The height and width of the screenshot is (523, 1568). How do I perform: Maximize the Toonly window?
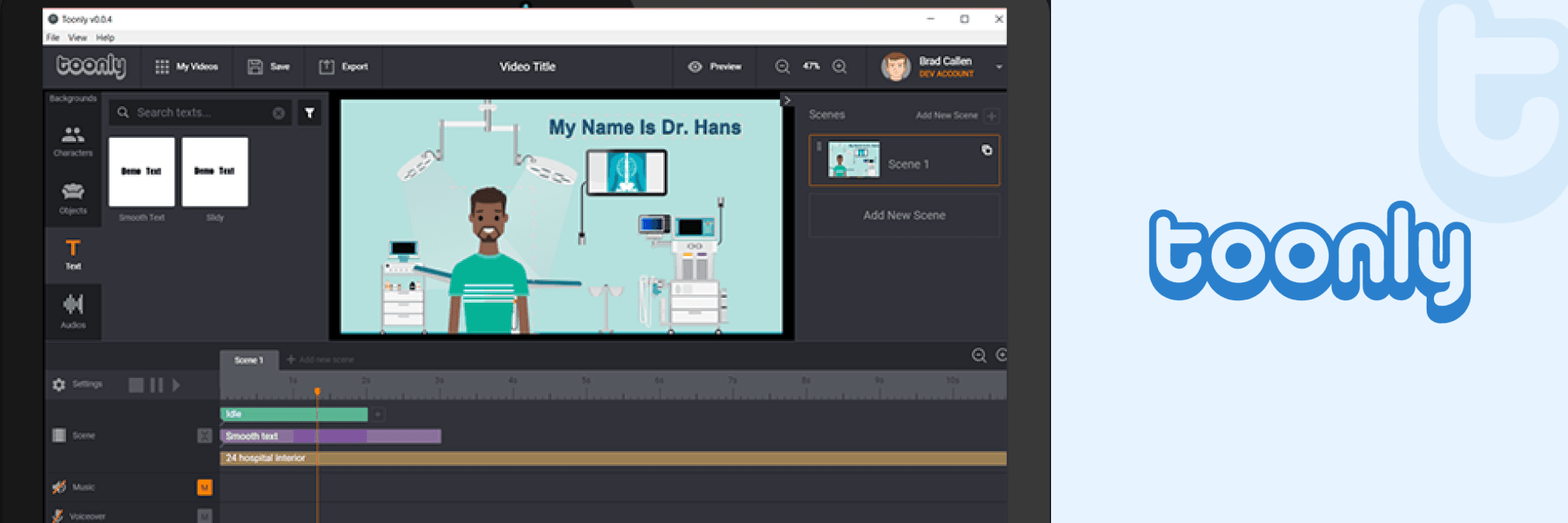point(964,19)
